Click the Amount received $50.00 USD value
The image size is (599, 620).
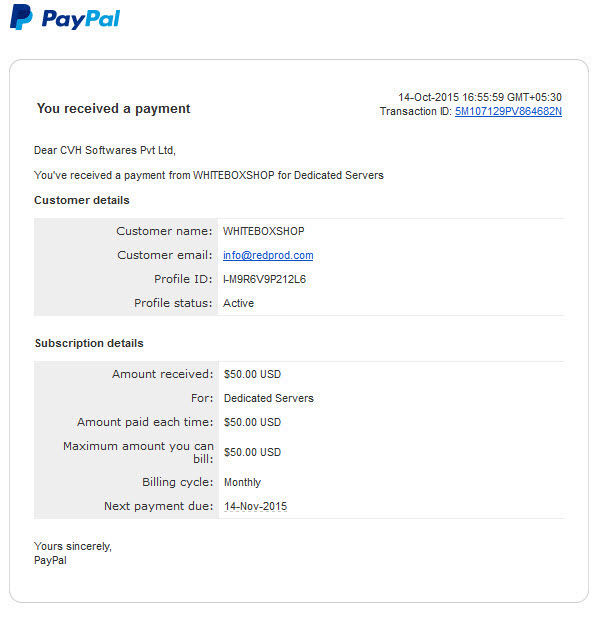click(x=252, y=374)
